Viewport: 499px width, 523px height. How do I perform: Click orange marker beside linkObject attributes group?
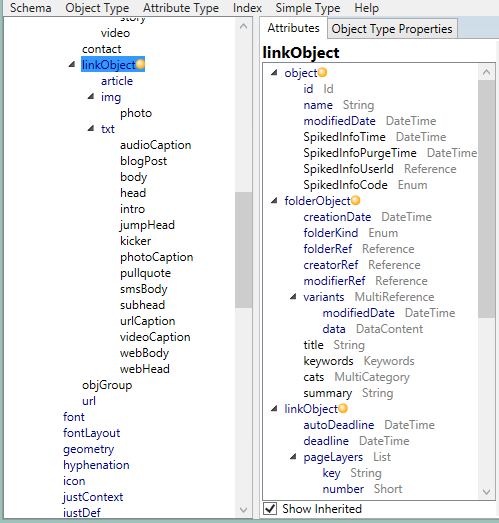343,408
